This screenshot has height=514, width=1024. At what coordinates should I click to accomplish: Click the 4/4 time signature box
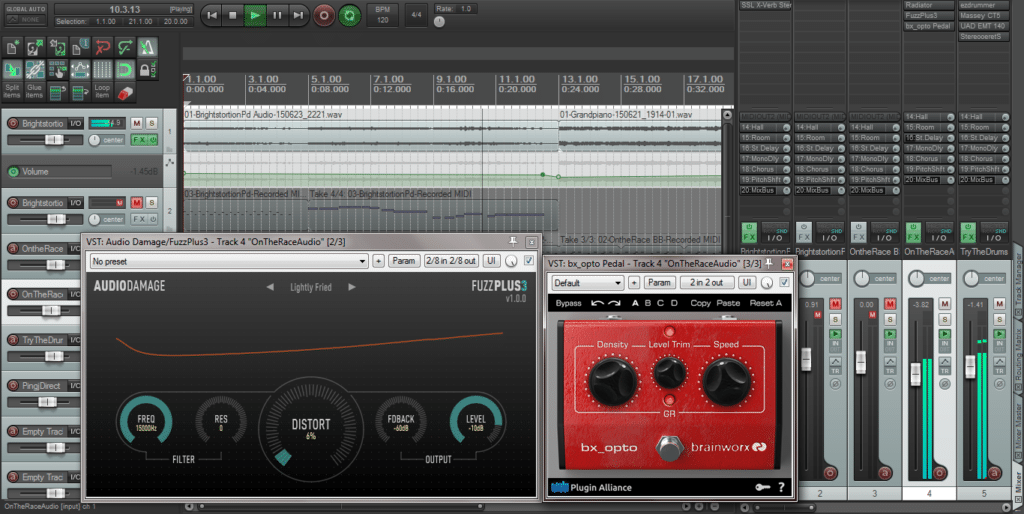click(x=416, y=16)
